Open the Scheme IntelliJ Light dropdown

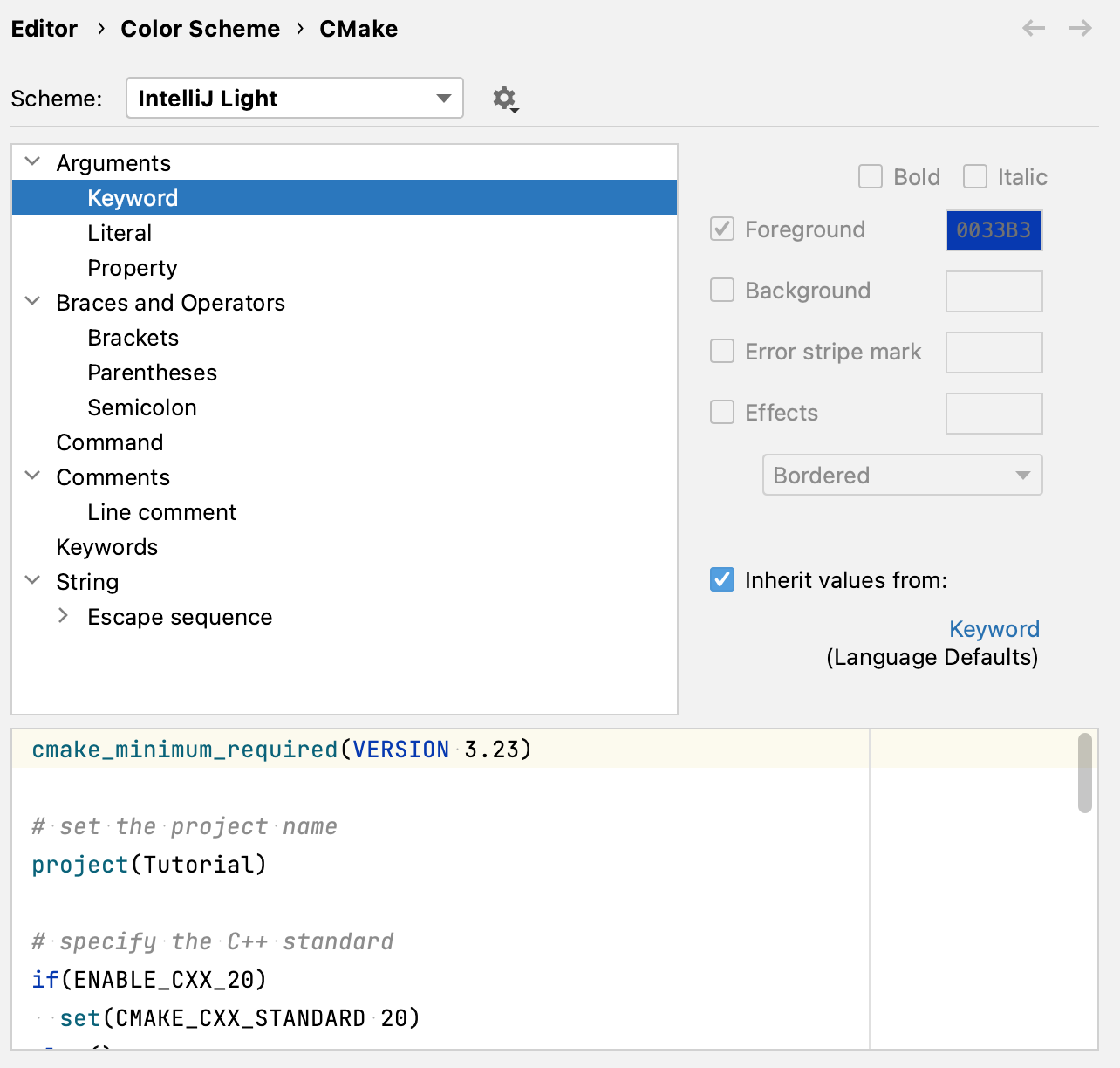pos(295,98)
